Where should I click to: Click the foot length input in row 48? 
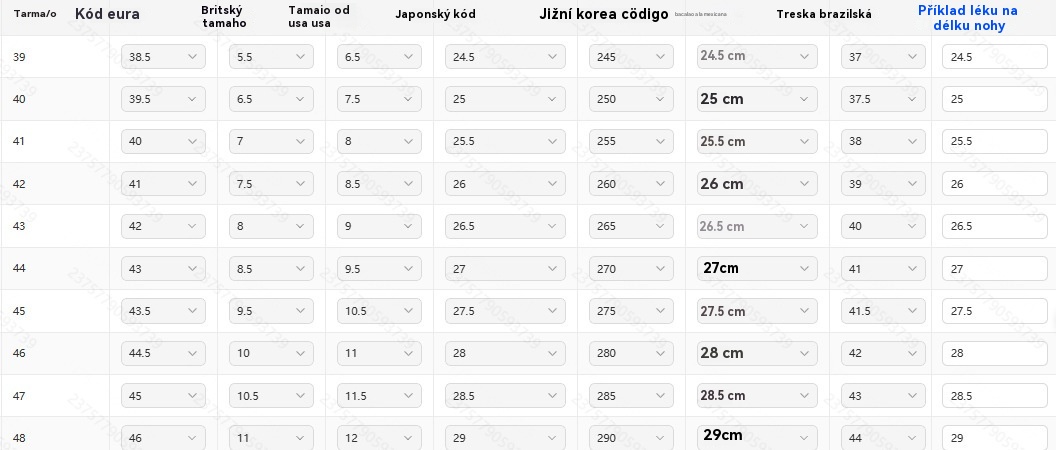tap(994, 438)
